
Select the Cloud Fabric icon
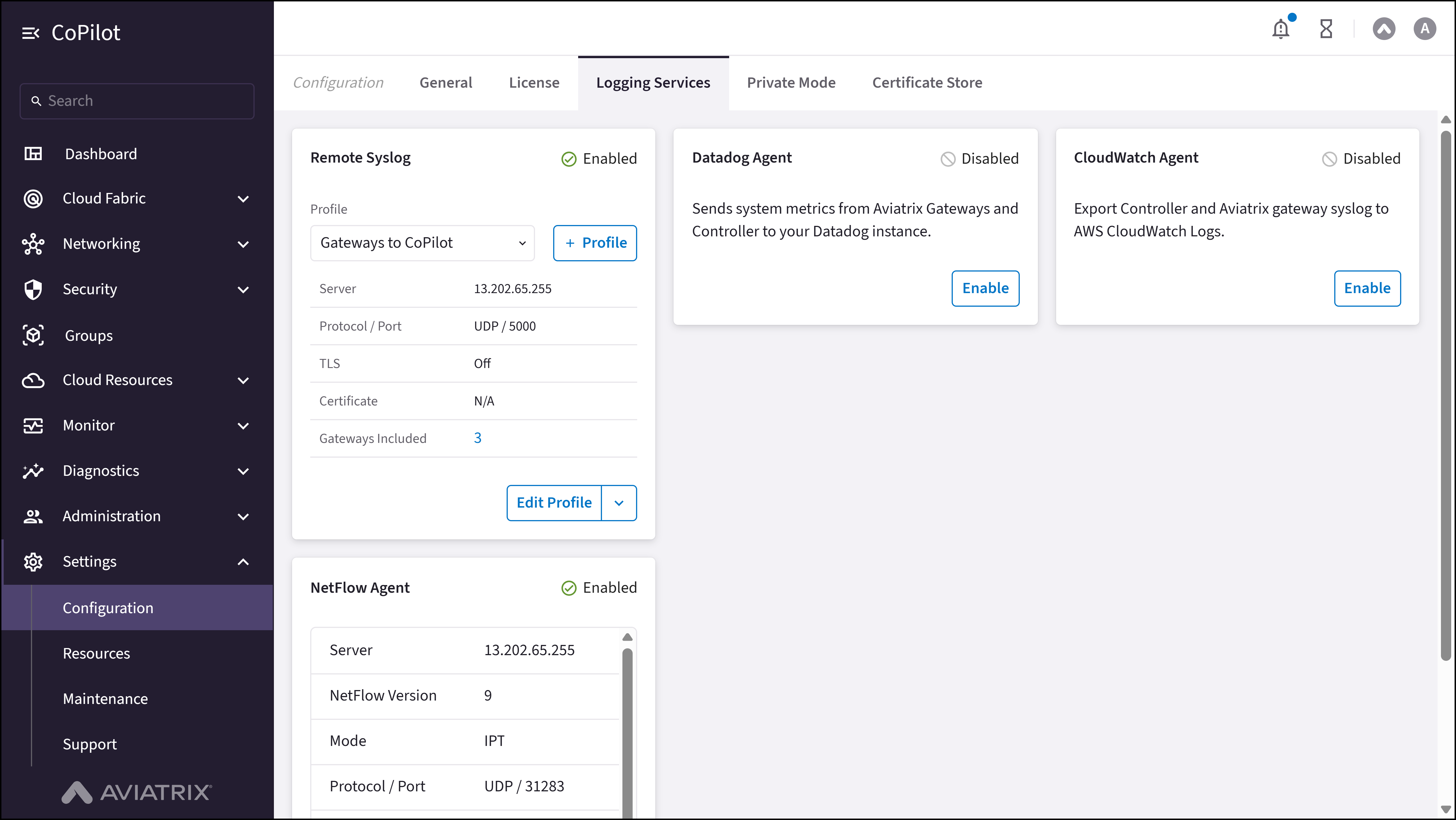(x=33, y=198)
